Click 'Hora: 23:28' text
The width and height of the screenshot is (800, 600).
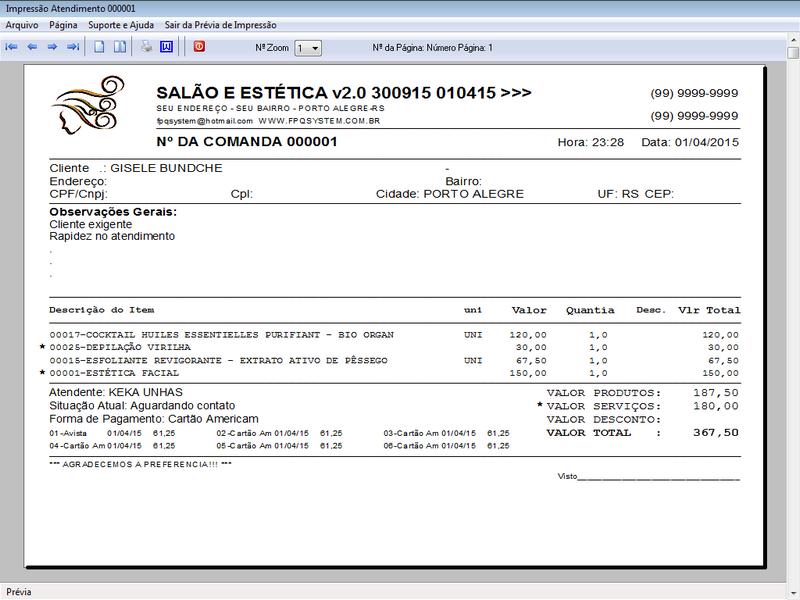(590, 142)
